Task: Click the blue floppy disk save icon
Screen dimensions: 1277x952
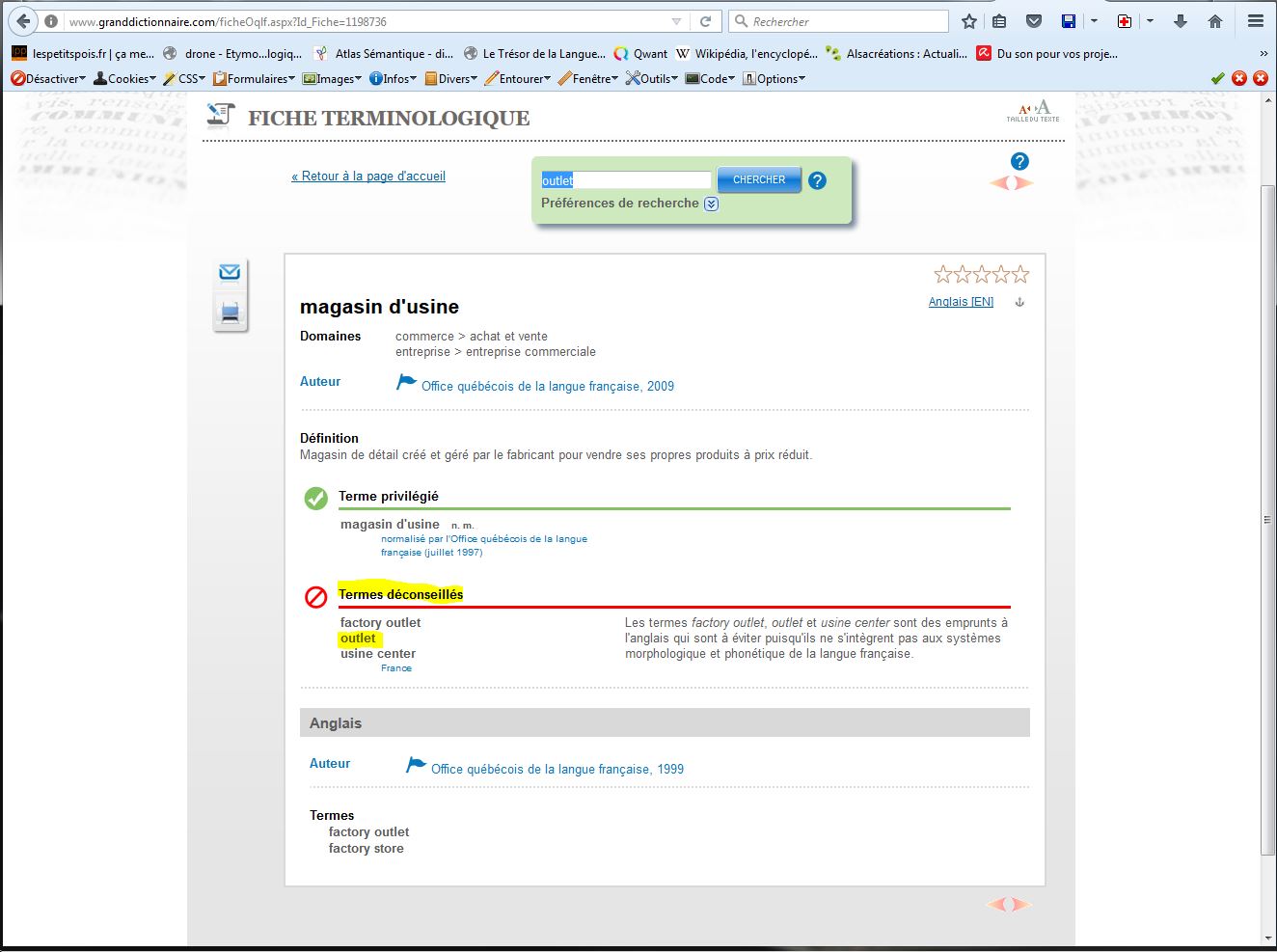Action: point(1069,21)
